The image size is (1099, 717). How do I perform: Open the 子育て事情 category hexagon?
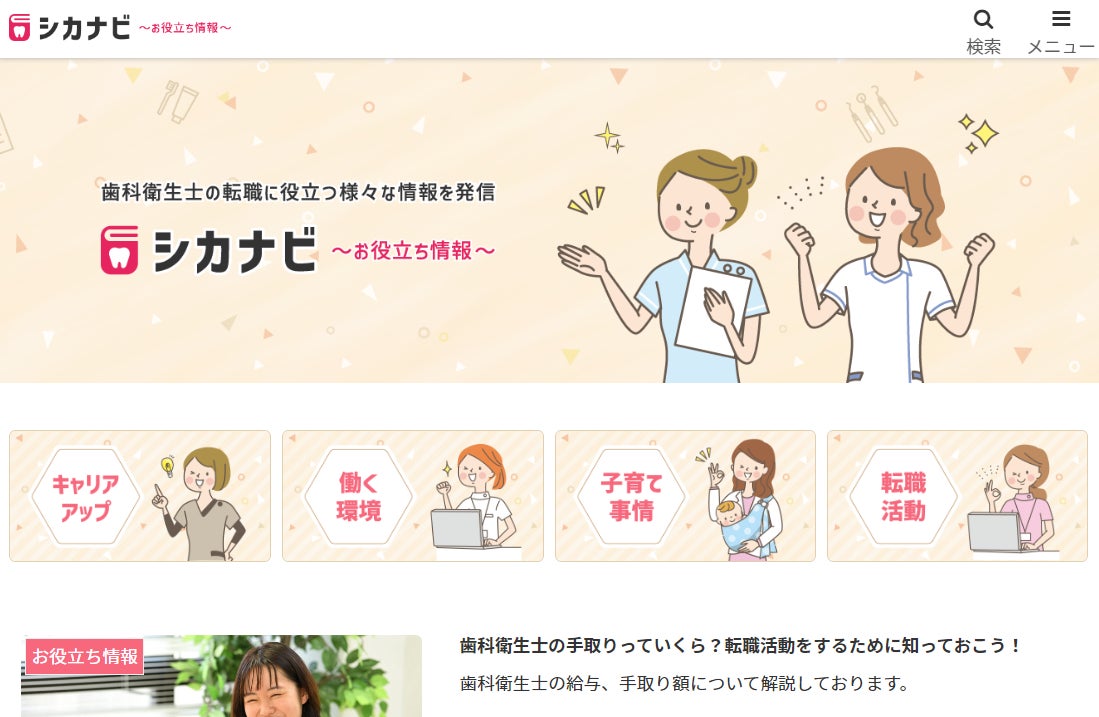click(x=631, y=497)
